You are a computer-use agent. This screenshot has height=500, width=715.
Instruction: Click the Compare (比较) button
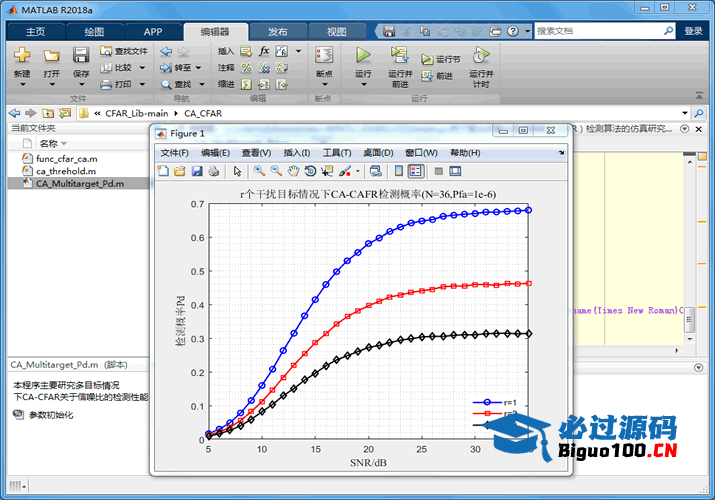coord(122,67)
